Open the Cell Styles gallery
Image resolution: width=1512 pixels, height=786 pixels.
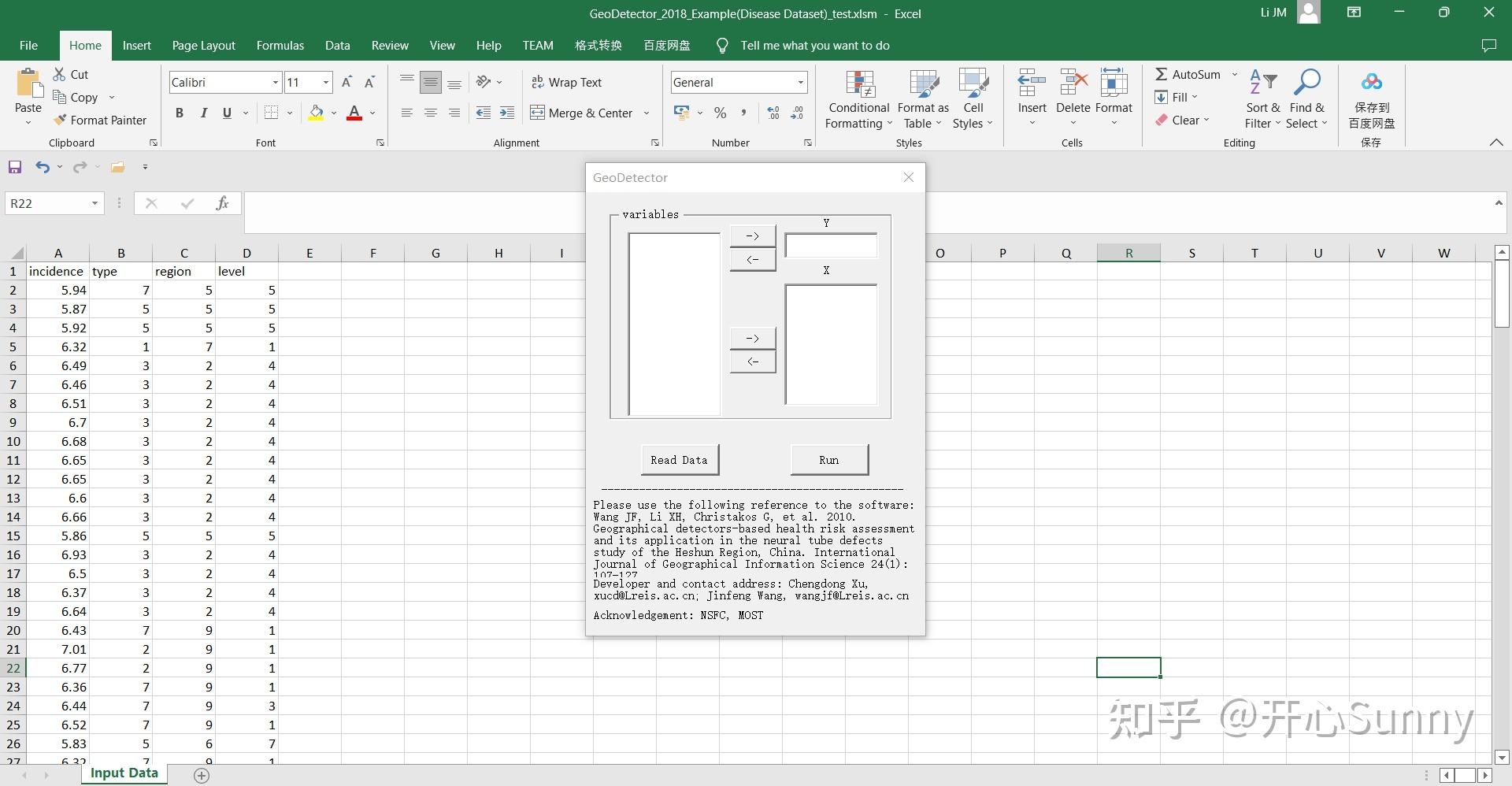[x=973, y=99]
